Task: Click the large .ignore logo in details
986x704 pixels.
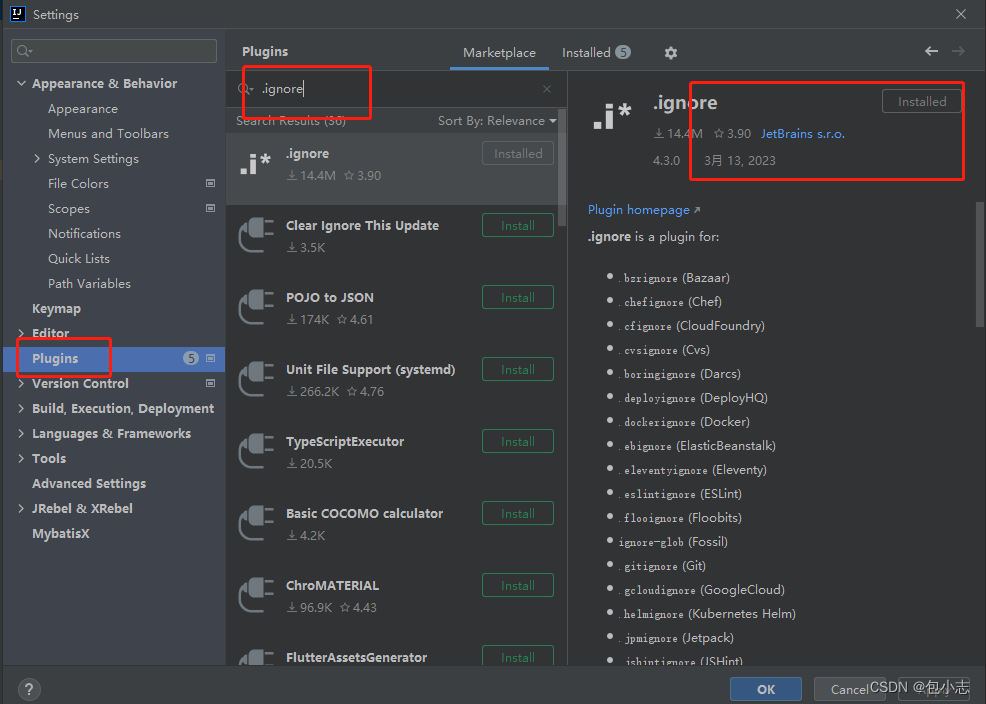Action: pyautogui.click(x=612, y=117)
